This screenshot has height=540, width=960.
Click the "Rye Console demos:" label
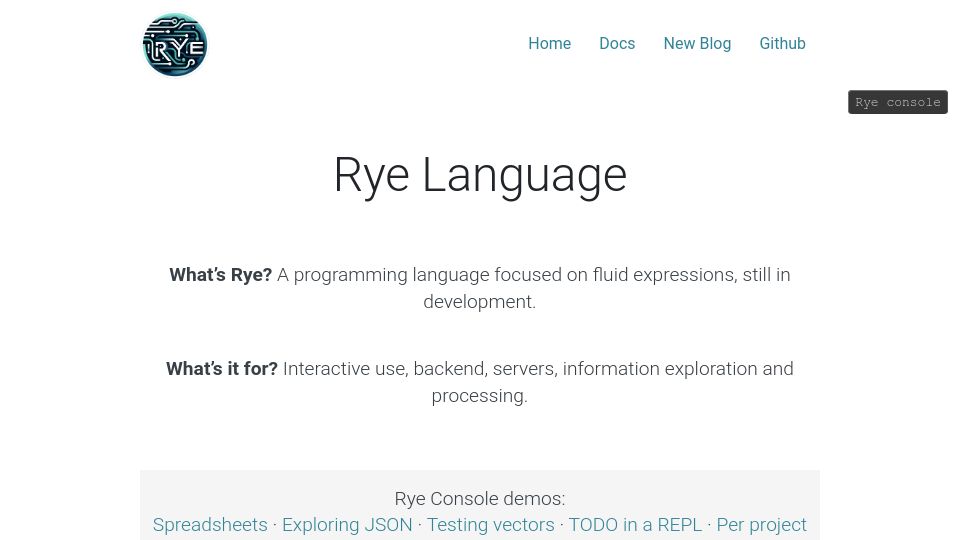(479, 498)
